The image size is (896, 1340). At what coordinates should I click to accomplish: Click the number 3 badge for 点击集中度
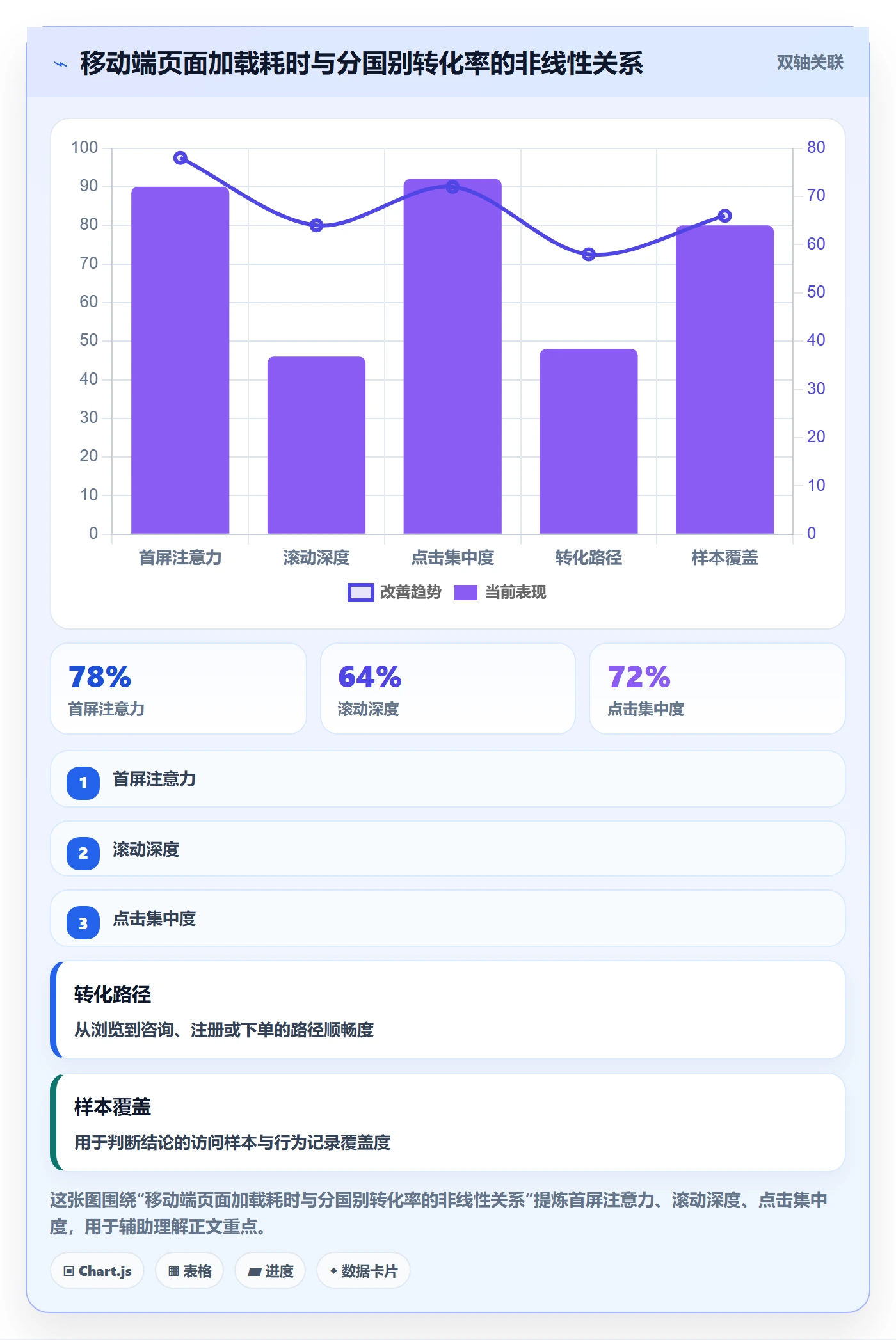coord(83,923)
